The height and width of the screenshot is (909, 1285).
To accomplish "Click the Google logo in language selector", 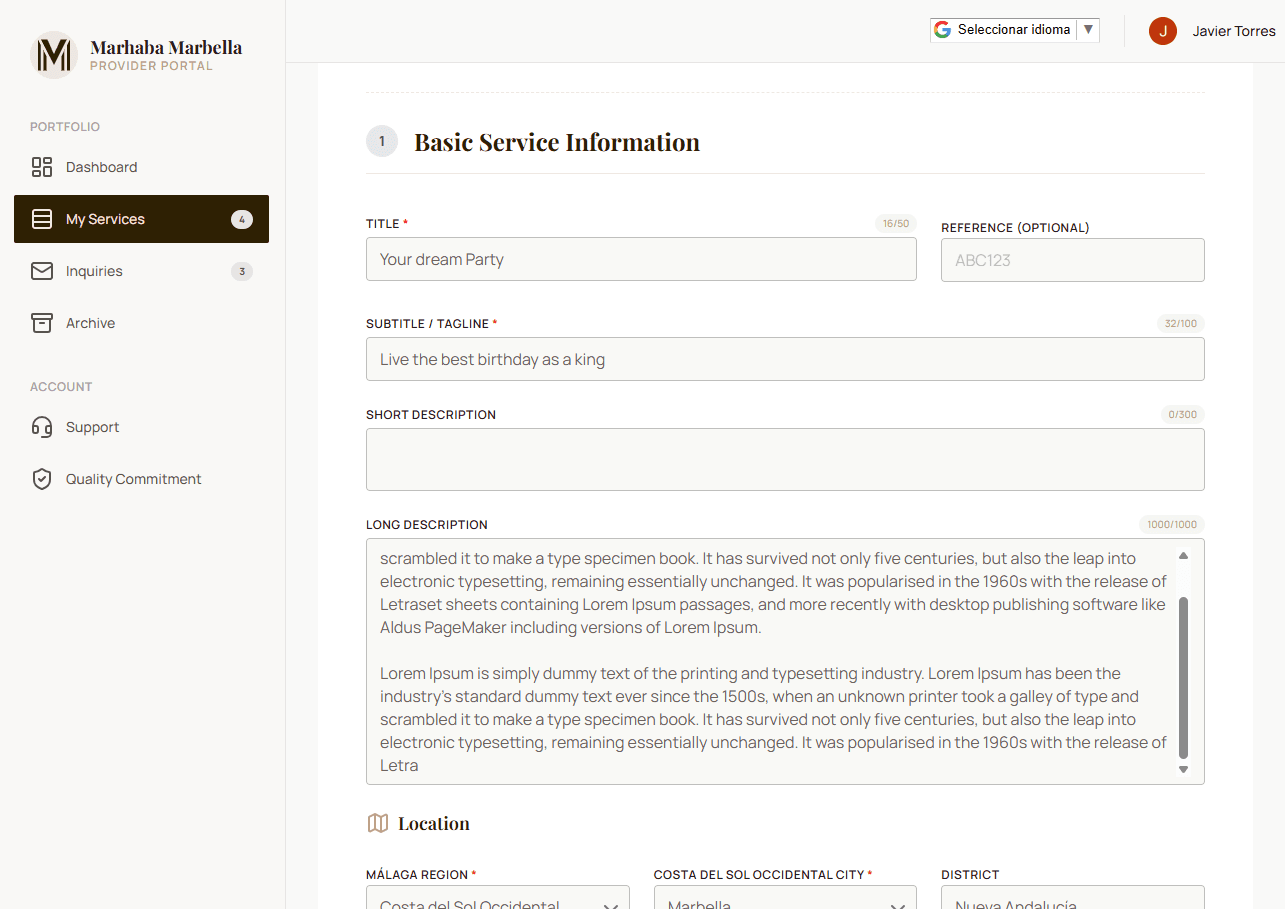I will 942,30.
